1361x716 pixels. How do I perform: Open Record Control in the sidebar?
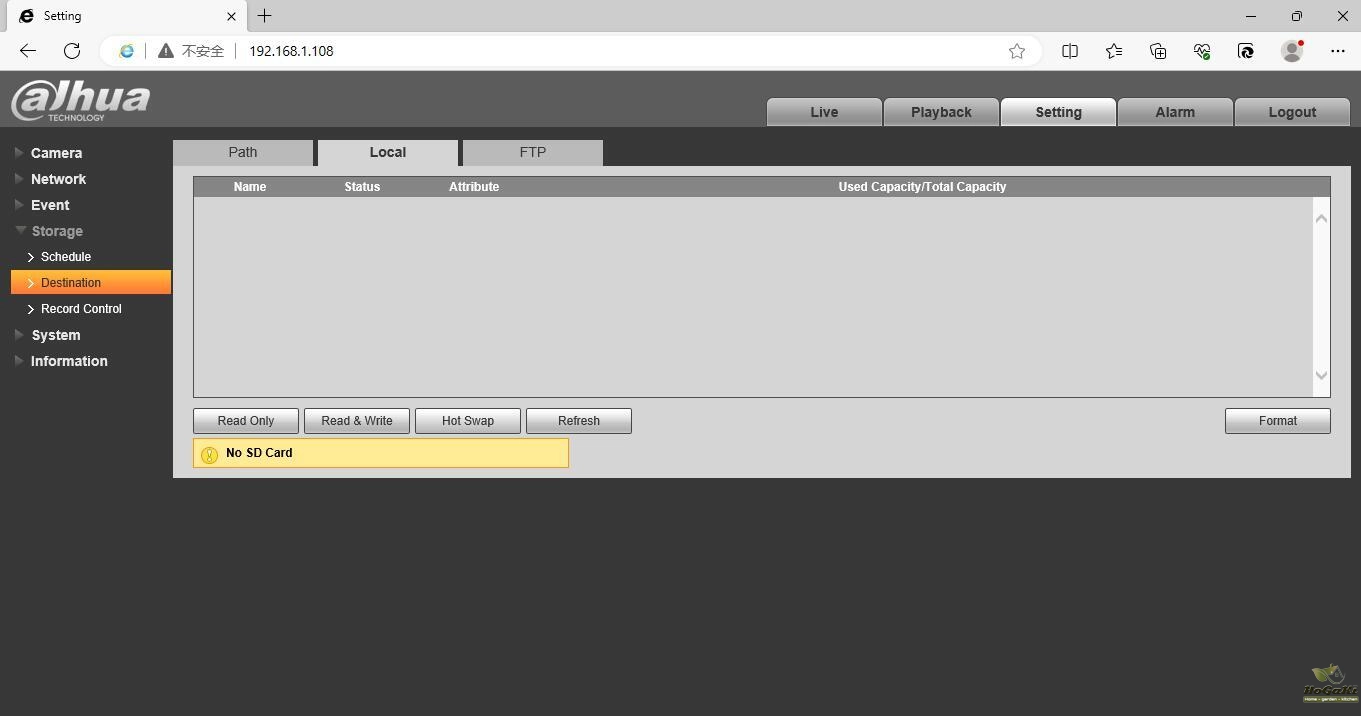[81, 309]
